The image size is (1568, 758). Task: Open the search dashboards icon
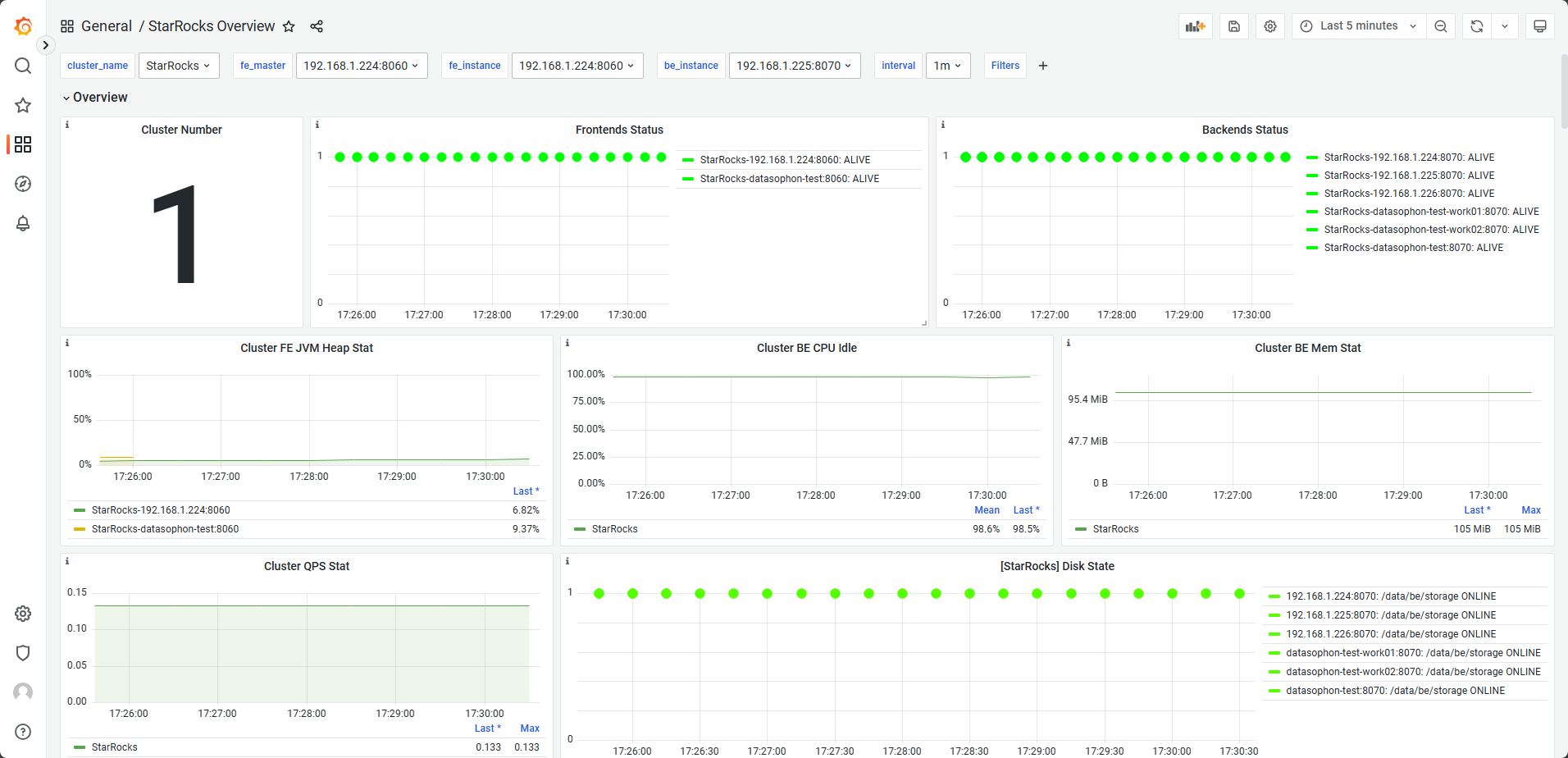tap(23, 66)
